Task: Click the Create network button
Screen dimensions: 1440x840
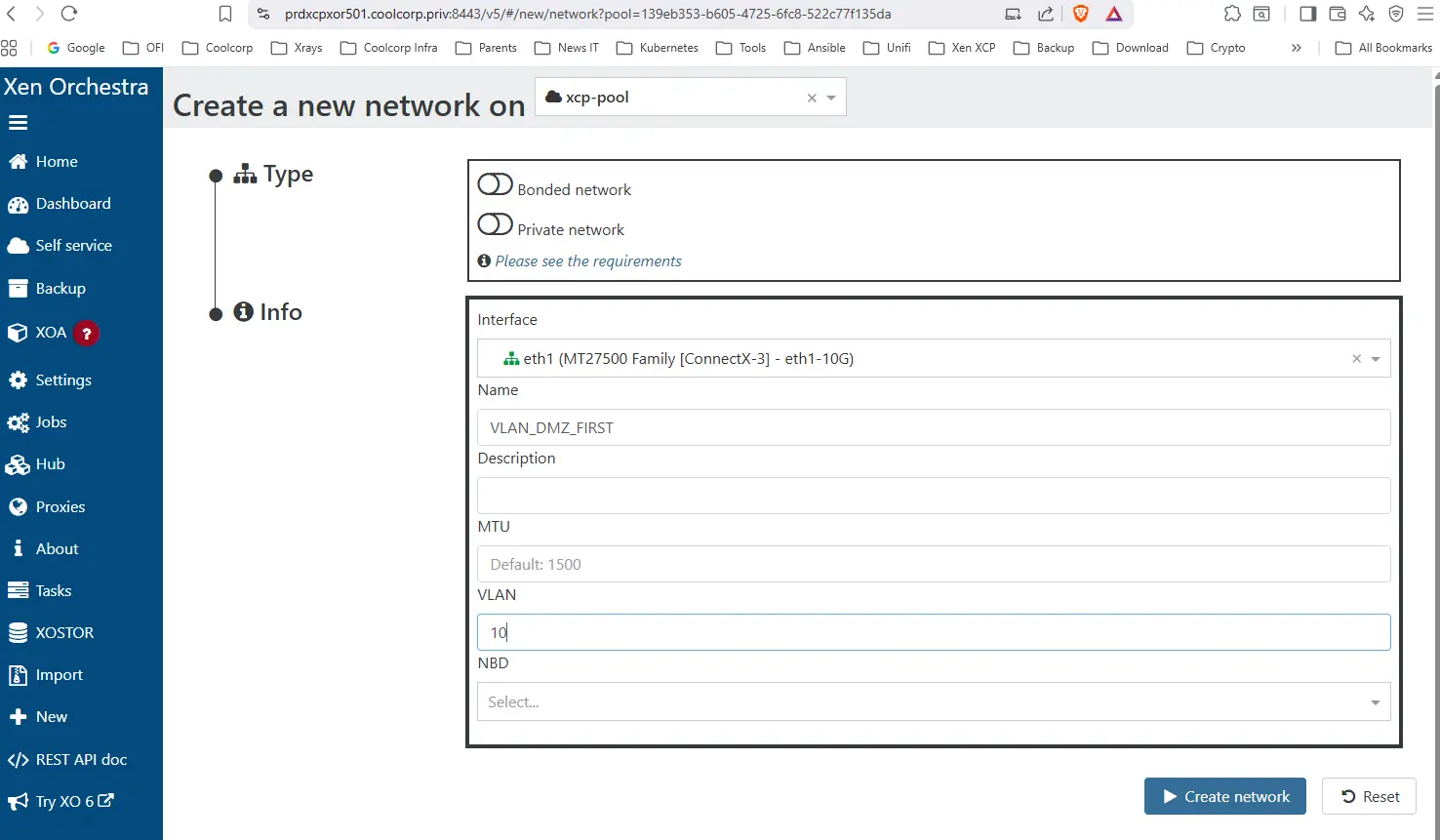Action: [x=1224, y=797]
